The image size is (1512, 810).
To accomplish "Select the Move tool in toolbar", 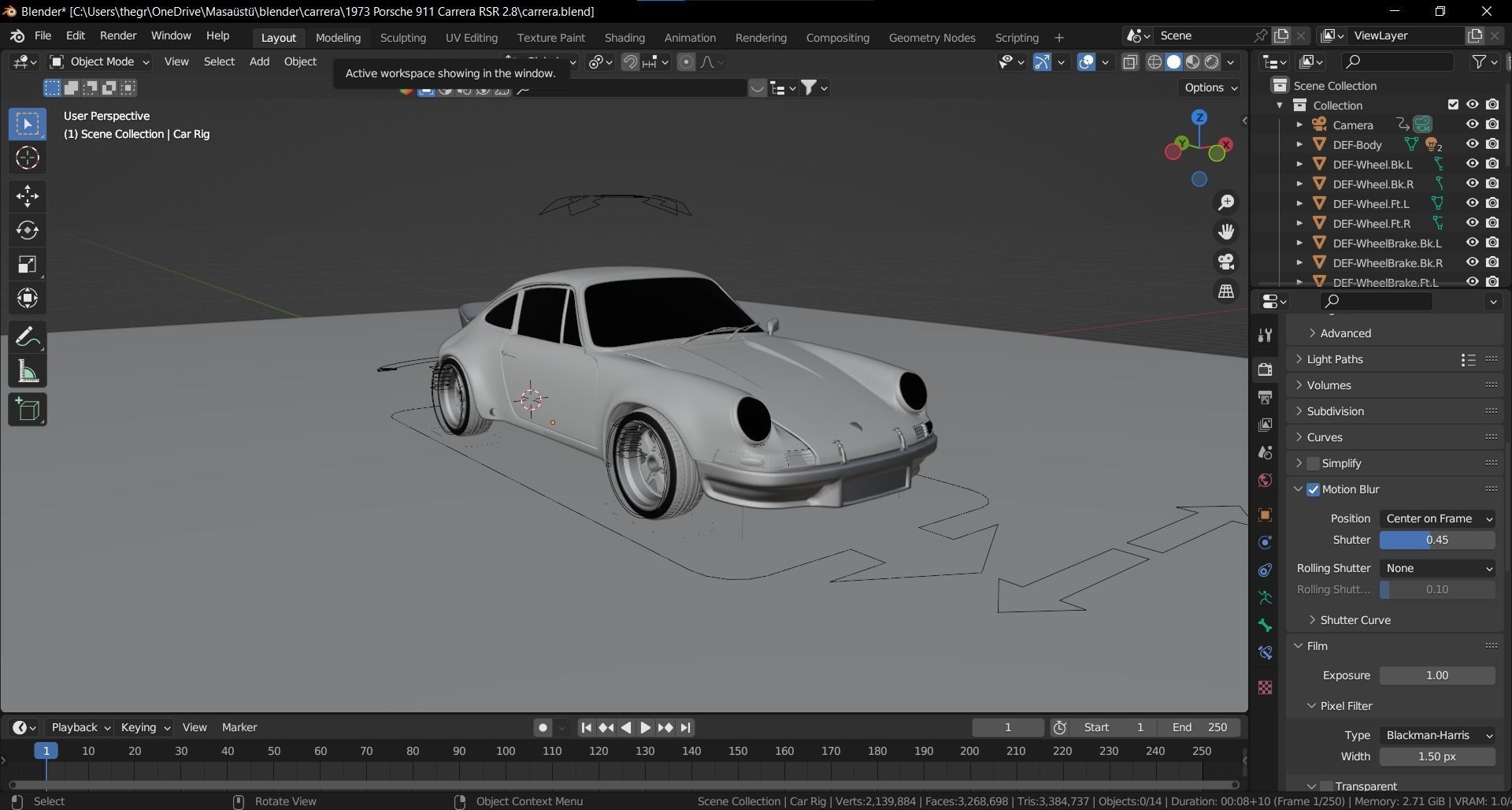I will pyautogui.click(x=28, y=195).
